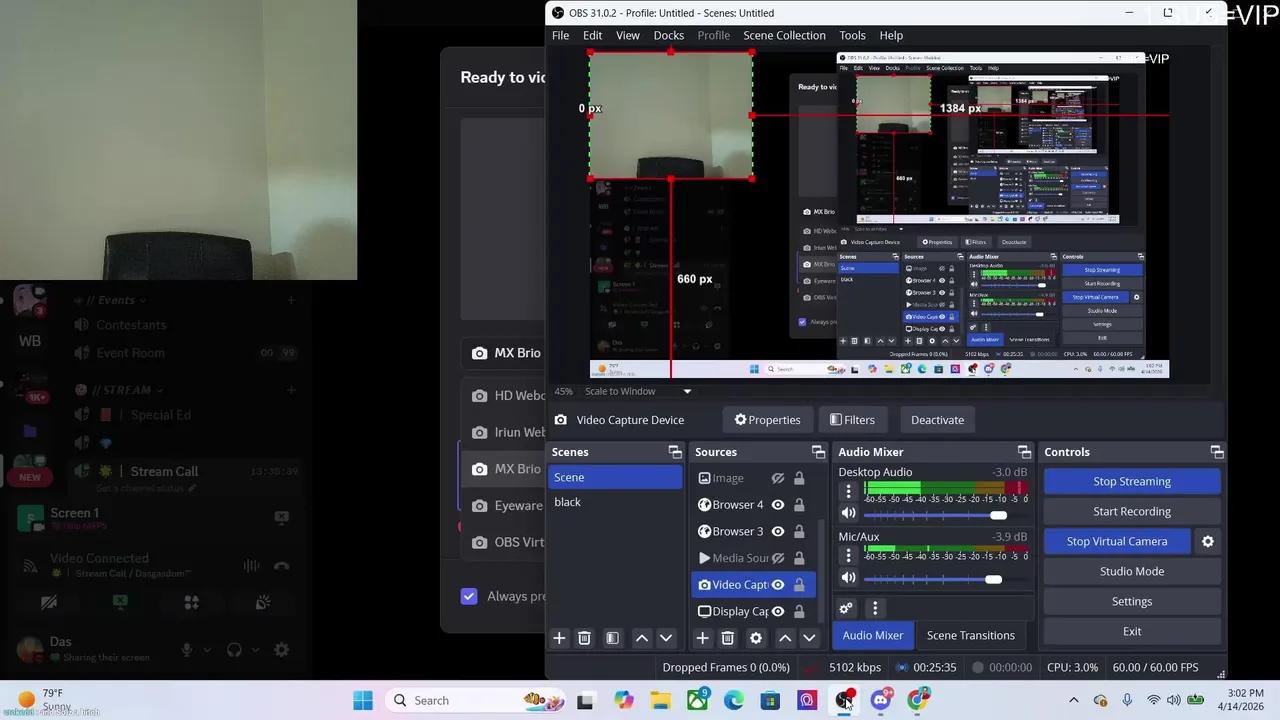Open Discord user settings gear
This screenshot has width=1280, height=720.
click(282, 649)
